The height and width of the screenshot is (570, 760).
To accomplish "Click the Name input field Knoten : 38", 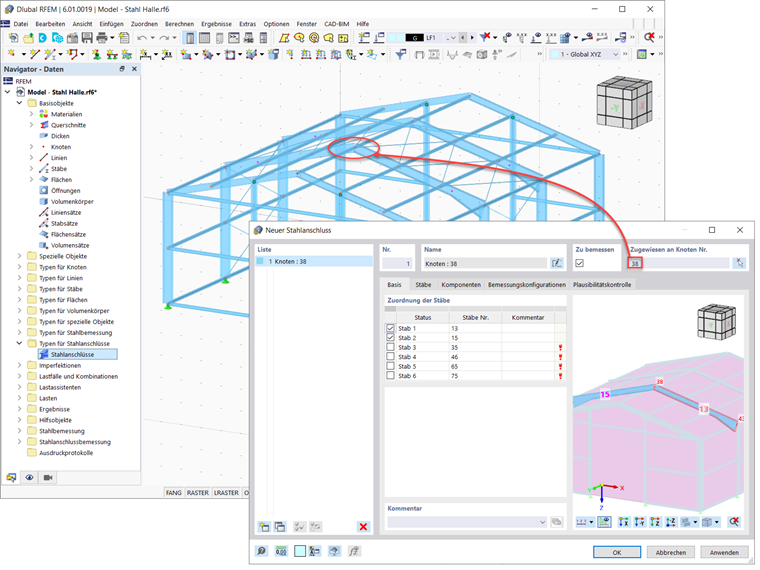I will click(485, 264).
